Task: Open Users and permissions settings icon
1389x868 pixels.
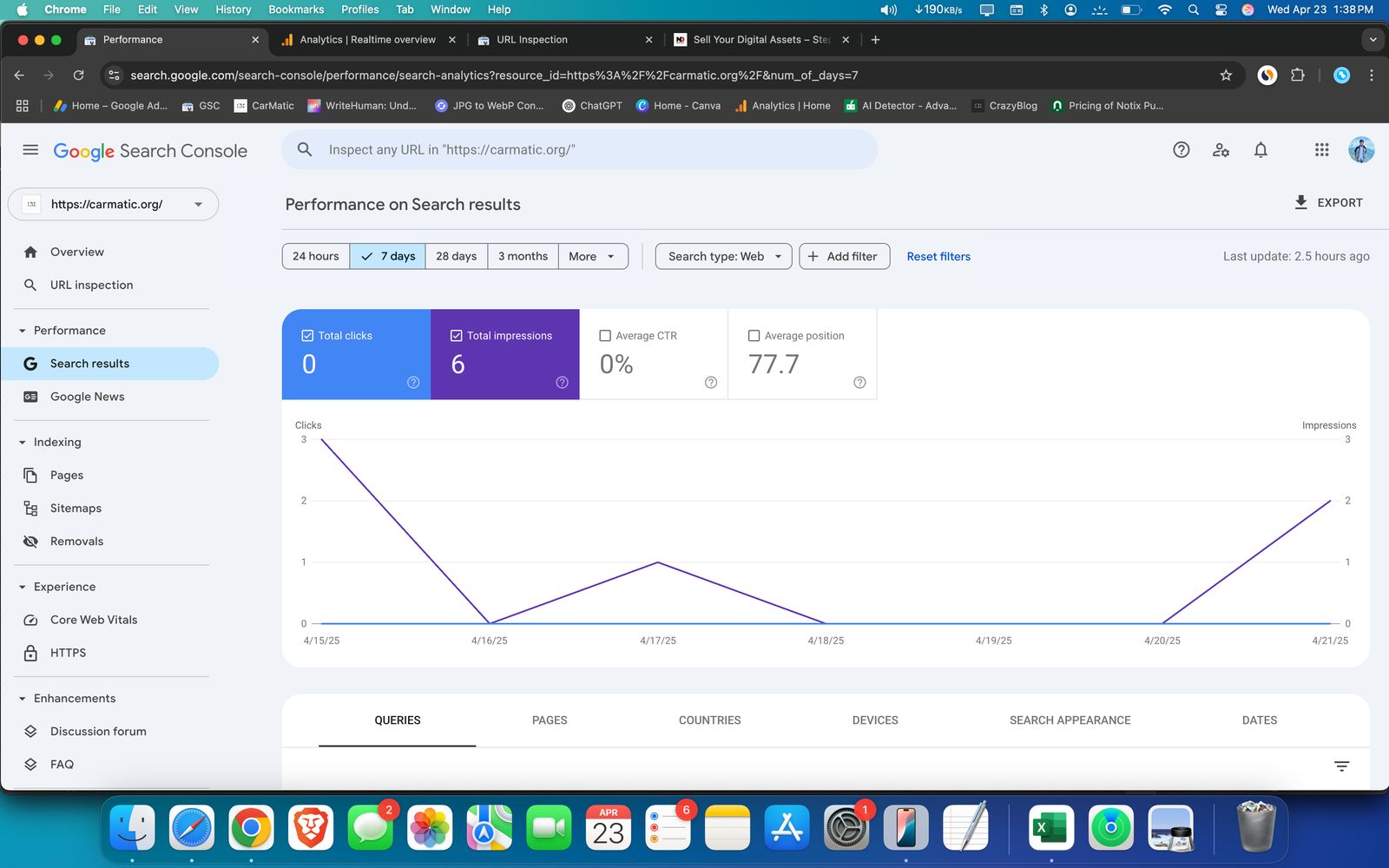Action: 1221,150
